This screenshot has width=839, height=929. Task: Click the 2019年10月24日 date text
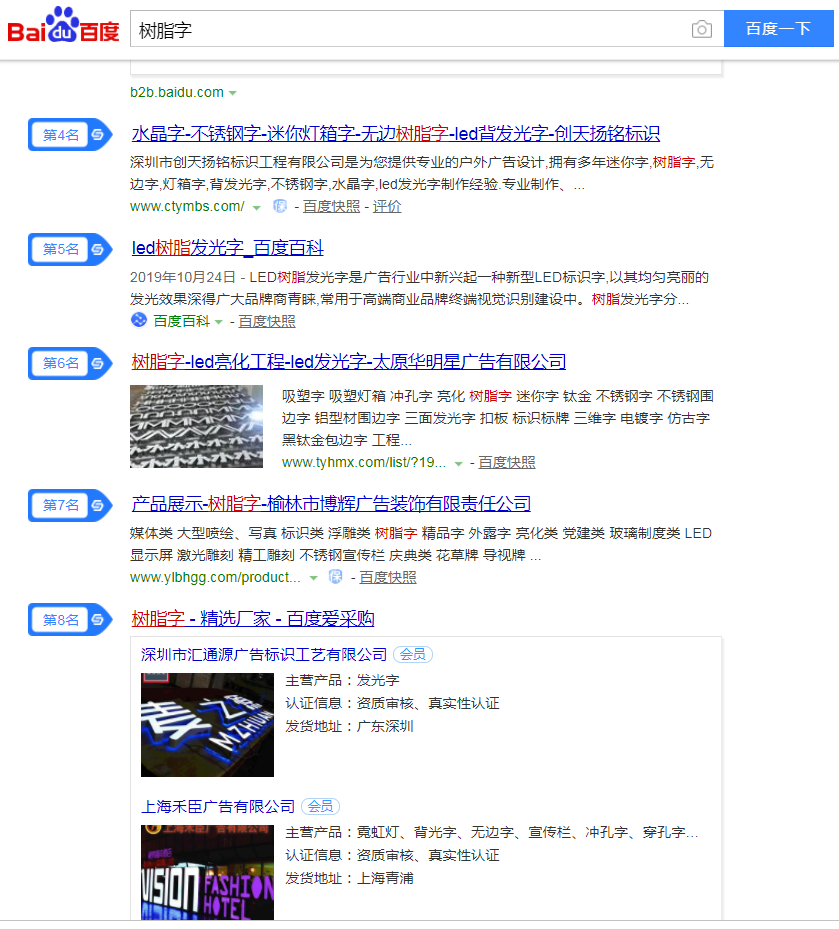pos(182,277)
